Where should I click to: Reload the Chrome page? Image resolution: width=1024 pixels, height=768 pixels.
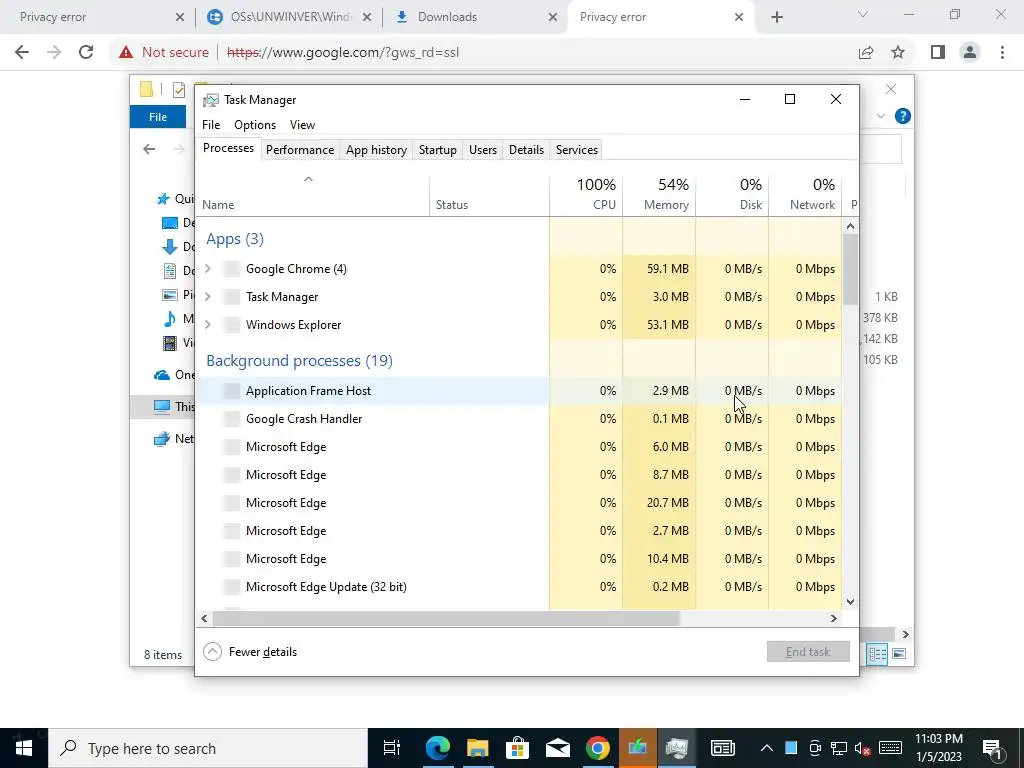(86, 52)
